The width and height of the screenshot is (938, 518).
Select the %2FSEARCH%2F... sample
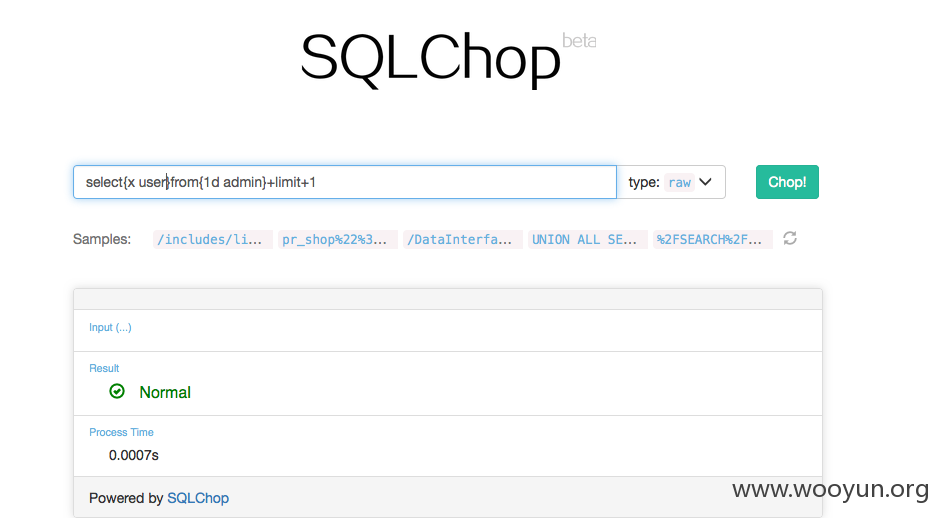pyautogui.click(x=713, y=239)
